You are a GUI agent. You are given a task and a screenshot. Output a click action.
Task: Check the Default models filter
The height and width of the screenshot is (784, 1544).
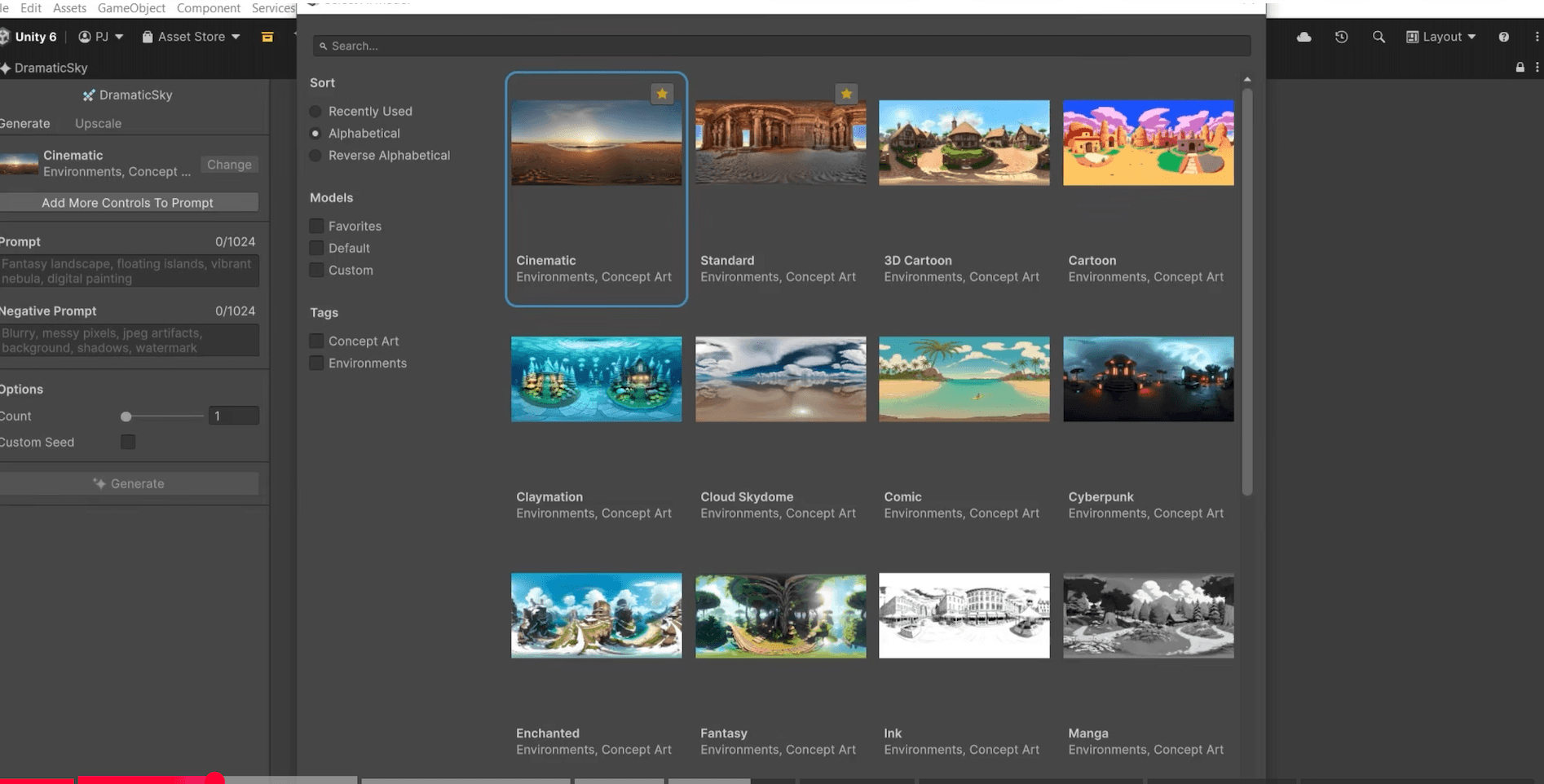(316, 248)
